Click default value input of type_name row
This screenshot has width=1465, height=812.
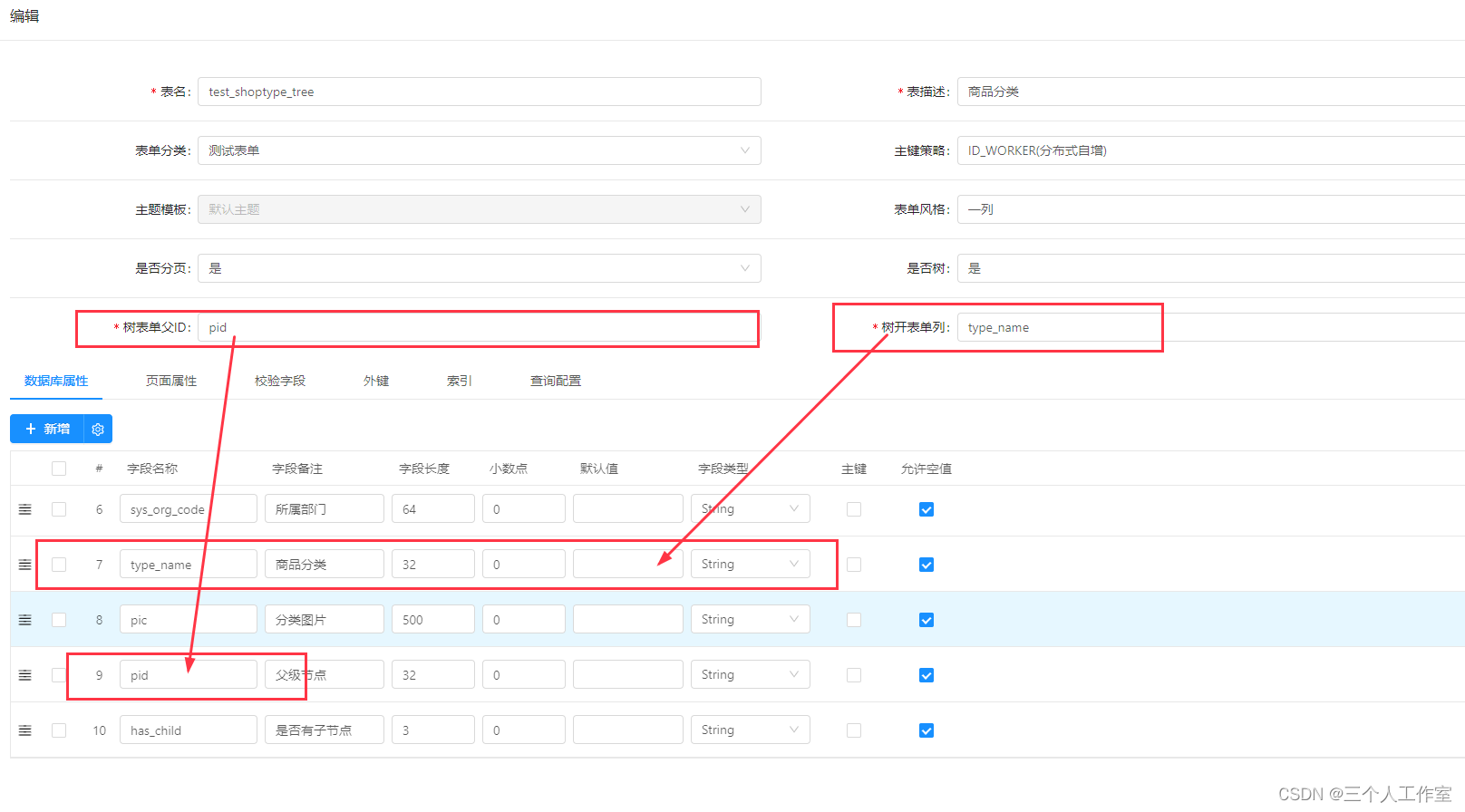tap(628, 564)
